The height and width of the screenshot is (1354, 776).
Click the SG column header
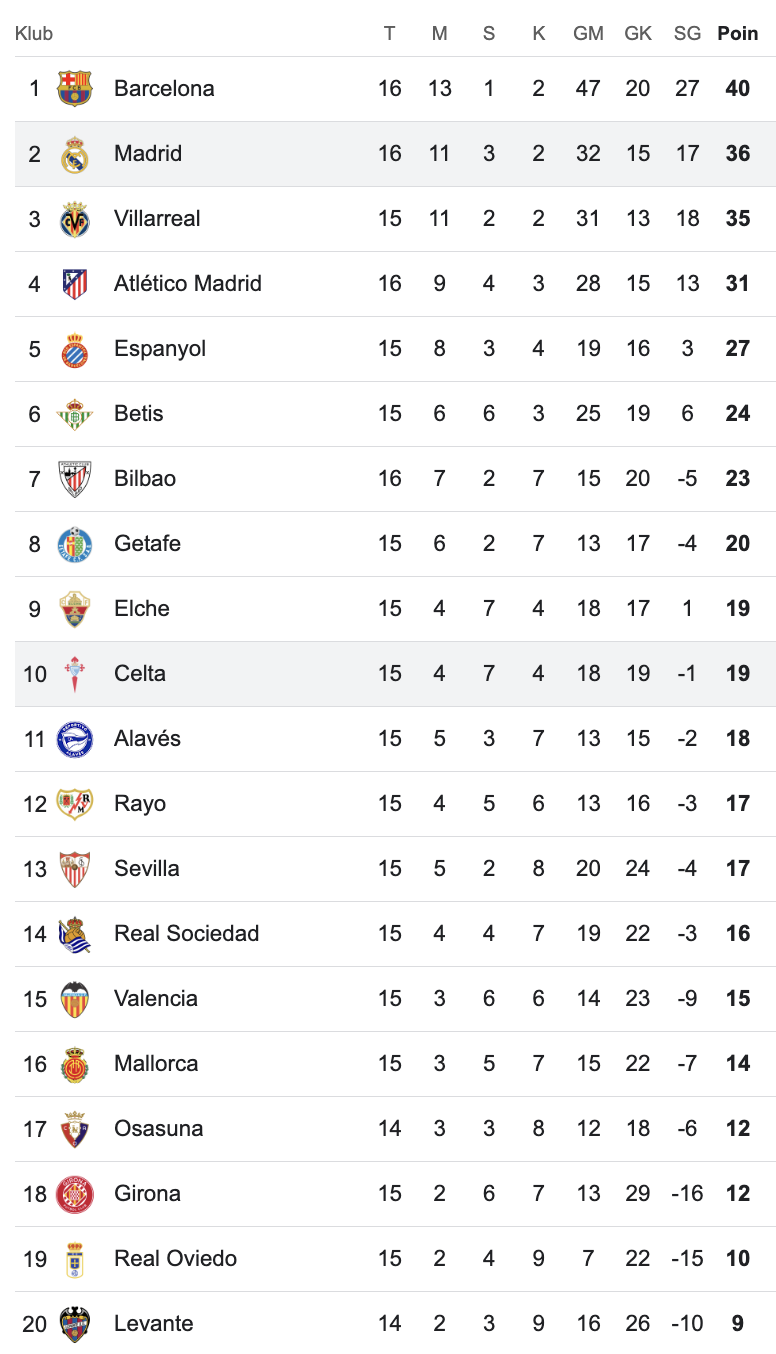pos(687,33)
